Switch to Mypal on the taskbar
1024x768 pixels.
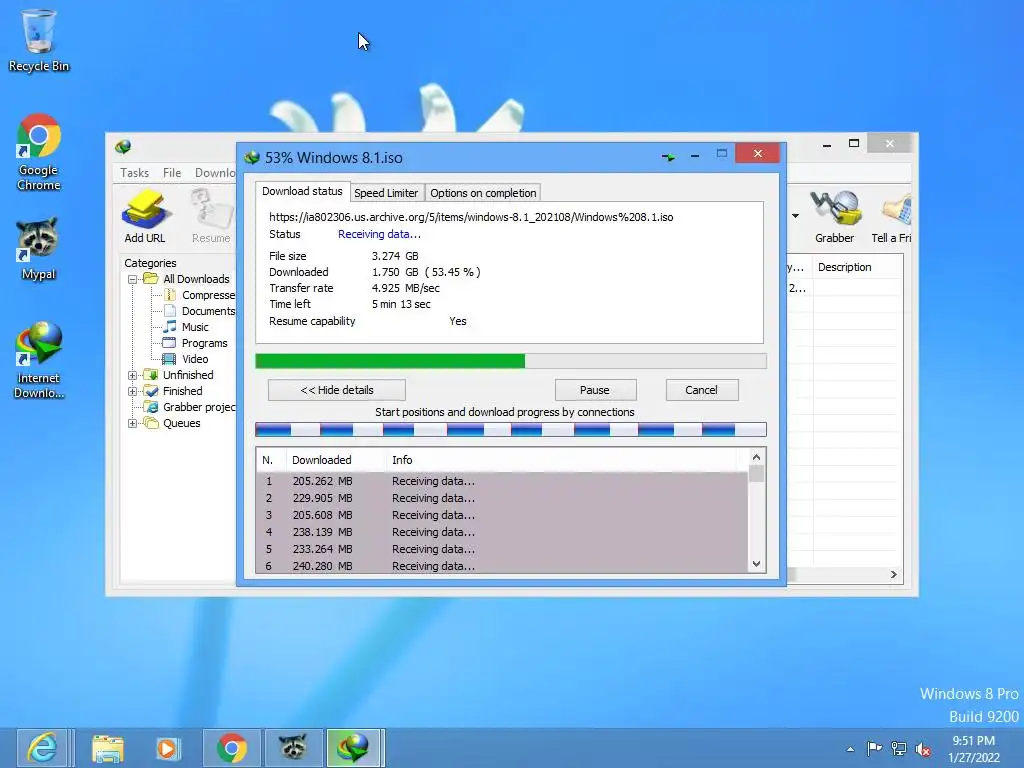point(293,748)
